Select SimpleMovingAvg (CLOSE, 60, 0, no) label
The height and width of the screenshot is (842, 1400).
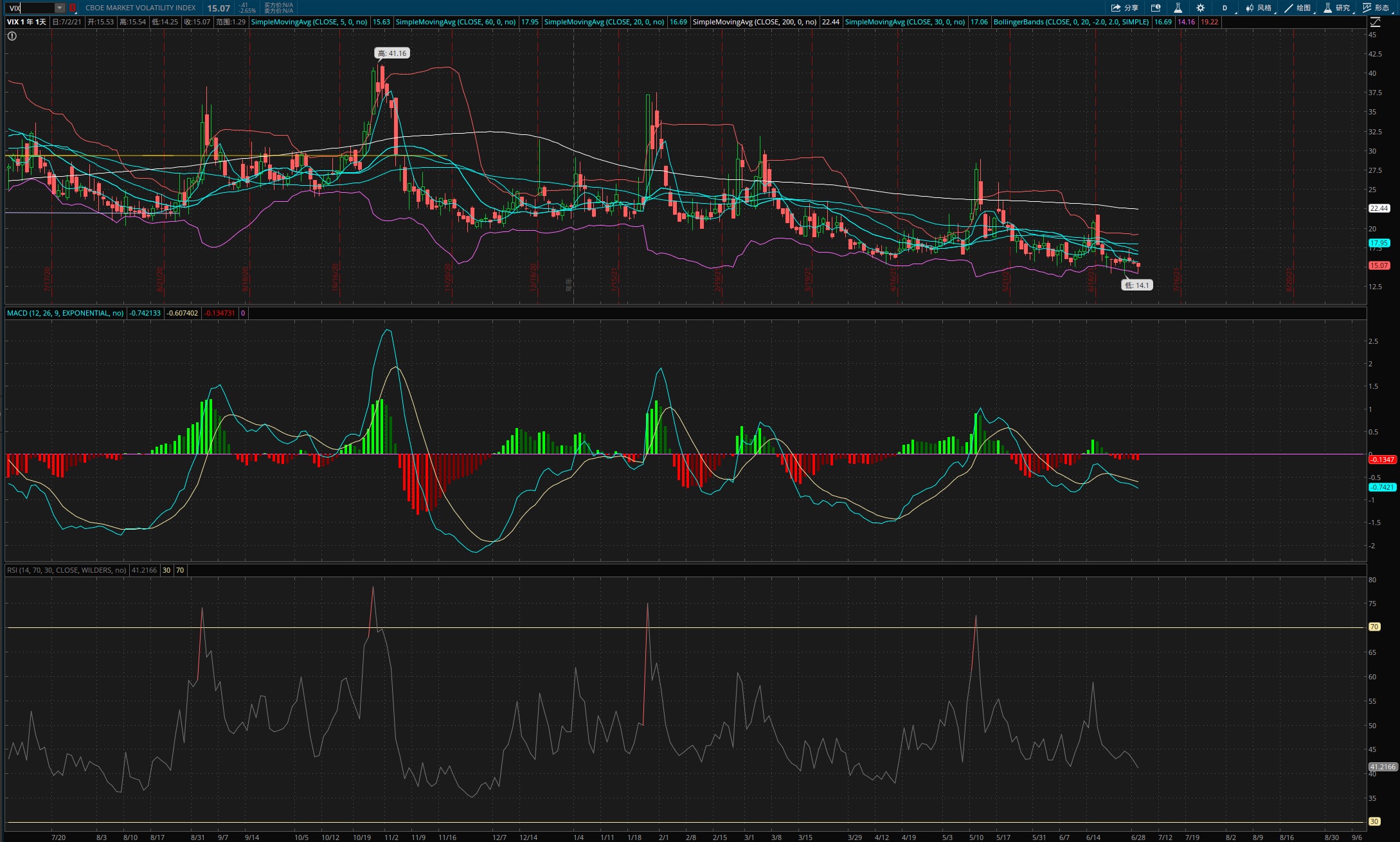click(456, 22)
